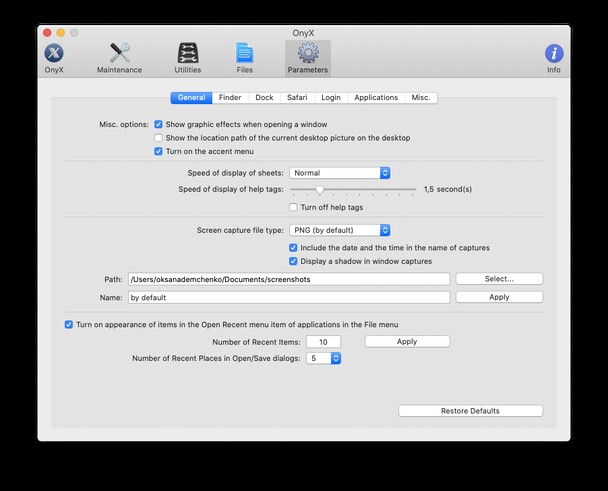Screen dimensions: 608x491
Task: Click the Select... button for path
Action: [499, 279]
